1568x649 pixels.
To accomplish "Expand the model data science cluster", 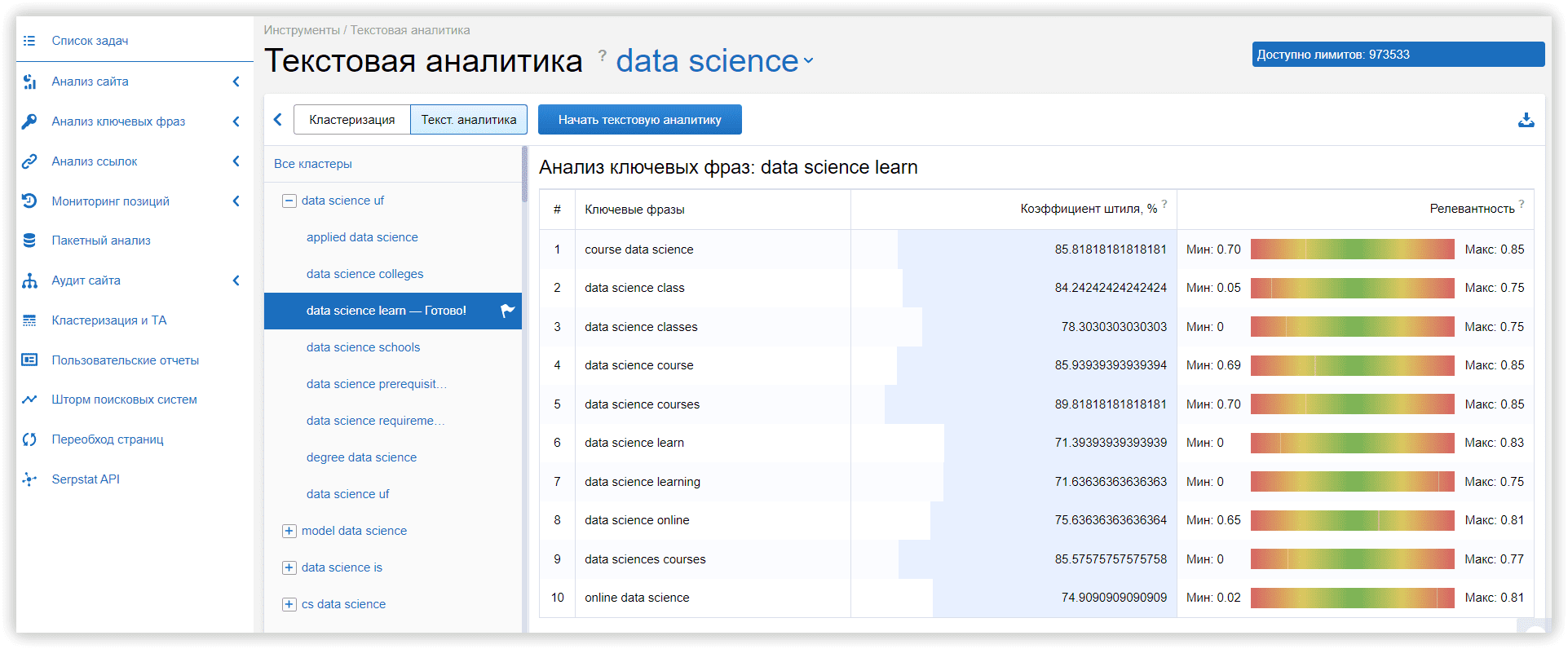I will coord(289,531).
